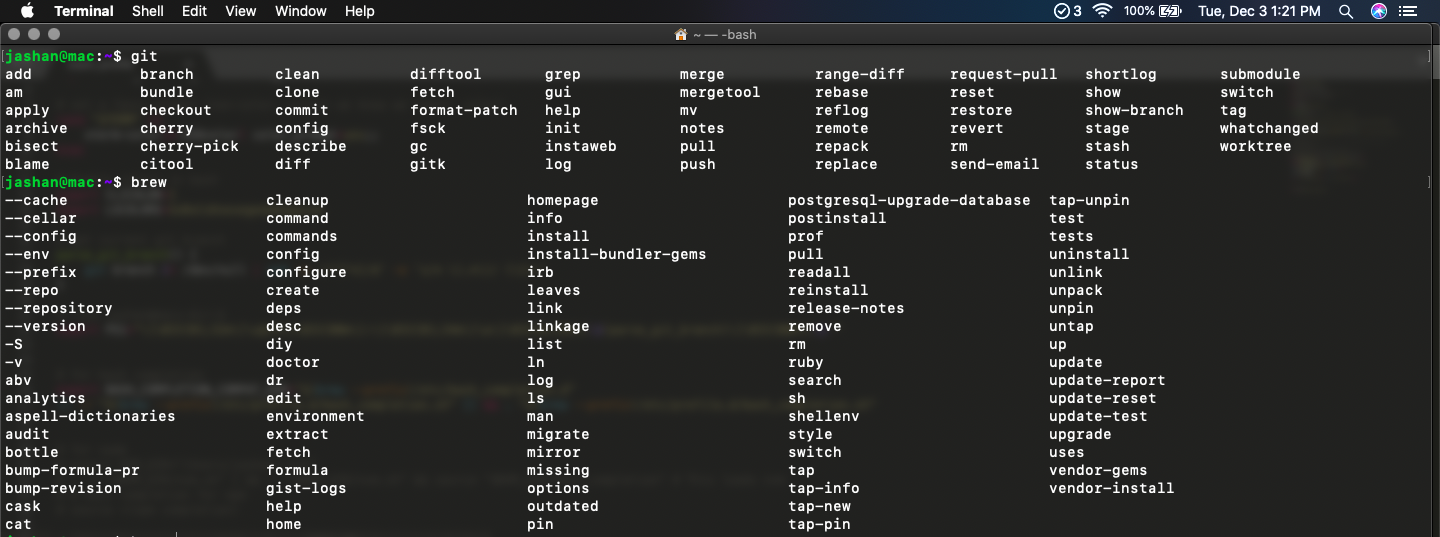
Task: Click the 'install-bundler-gems' brew completion
Action: coord(617,254)
